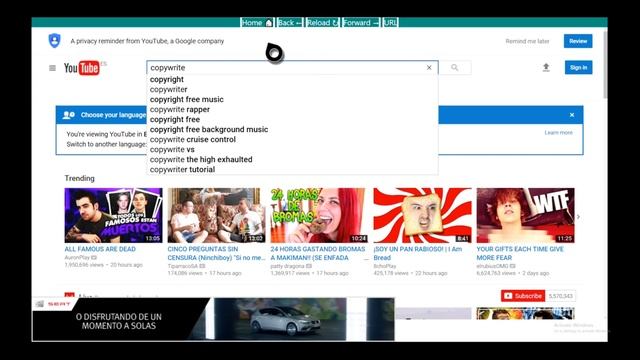Select suggestion "copywrite vs"
Viewport: 640px width, 360px height.
(x=292, y=149)
